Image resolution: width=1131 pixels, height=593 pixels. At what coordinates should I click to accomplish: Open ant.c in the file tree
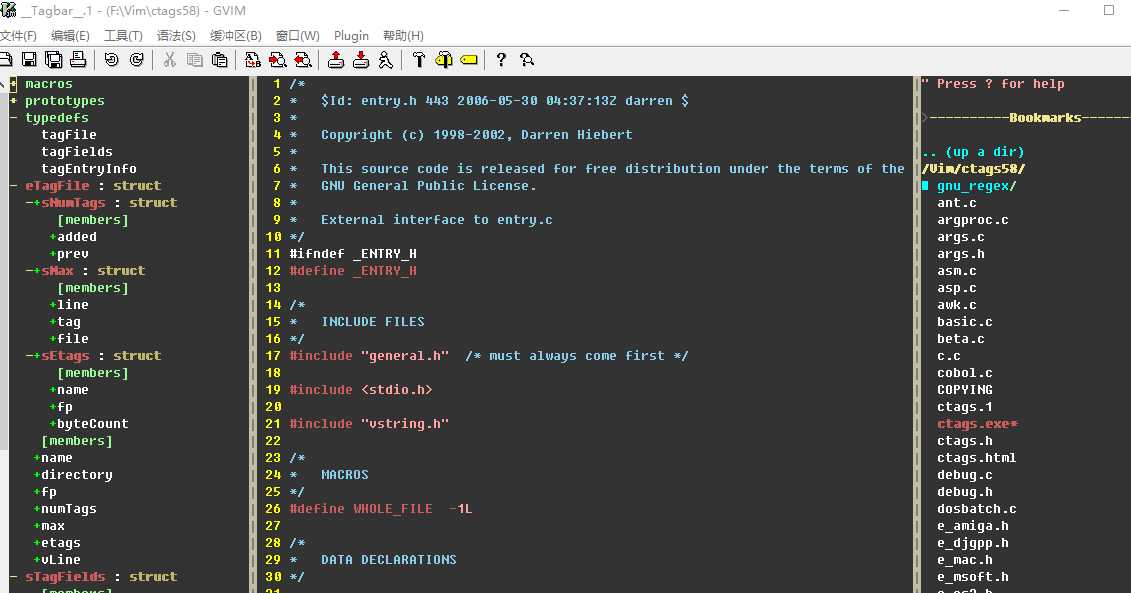click(956, 203)
